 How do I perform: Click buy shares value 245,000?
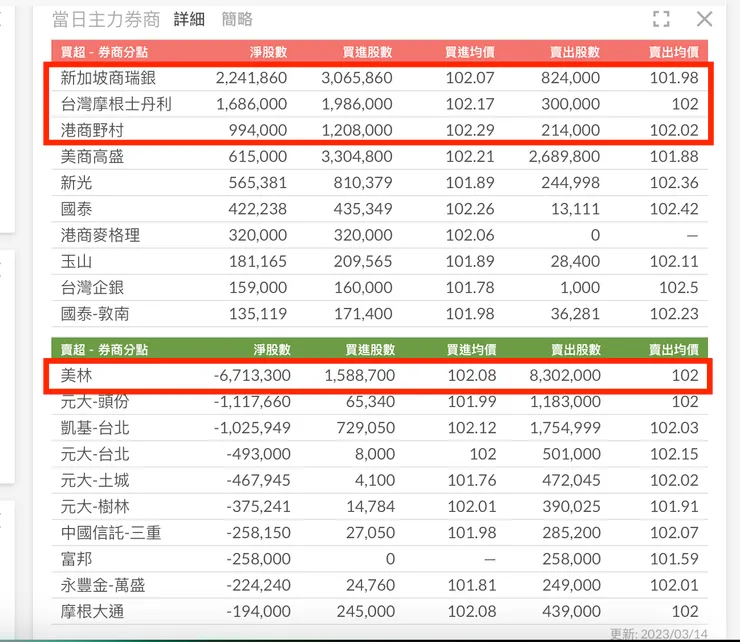366,611
